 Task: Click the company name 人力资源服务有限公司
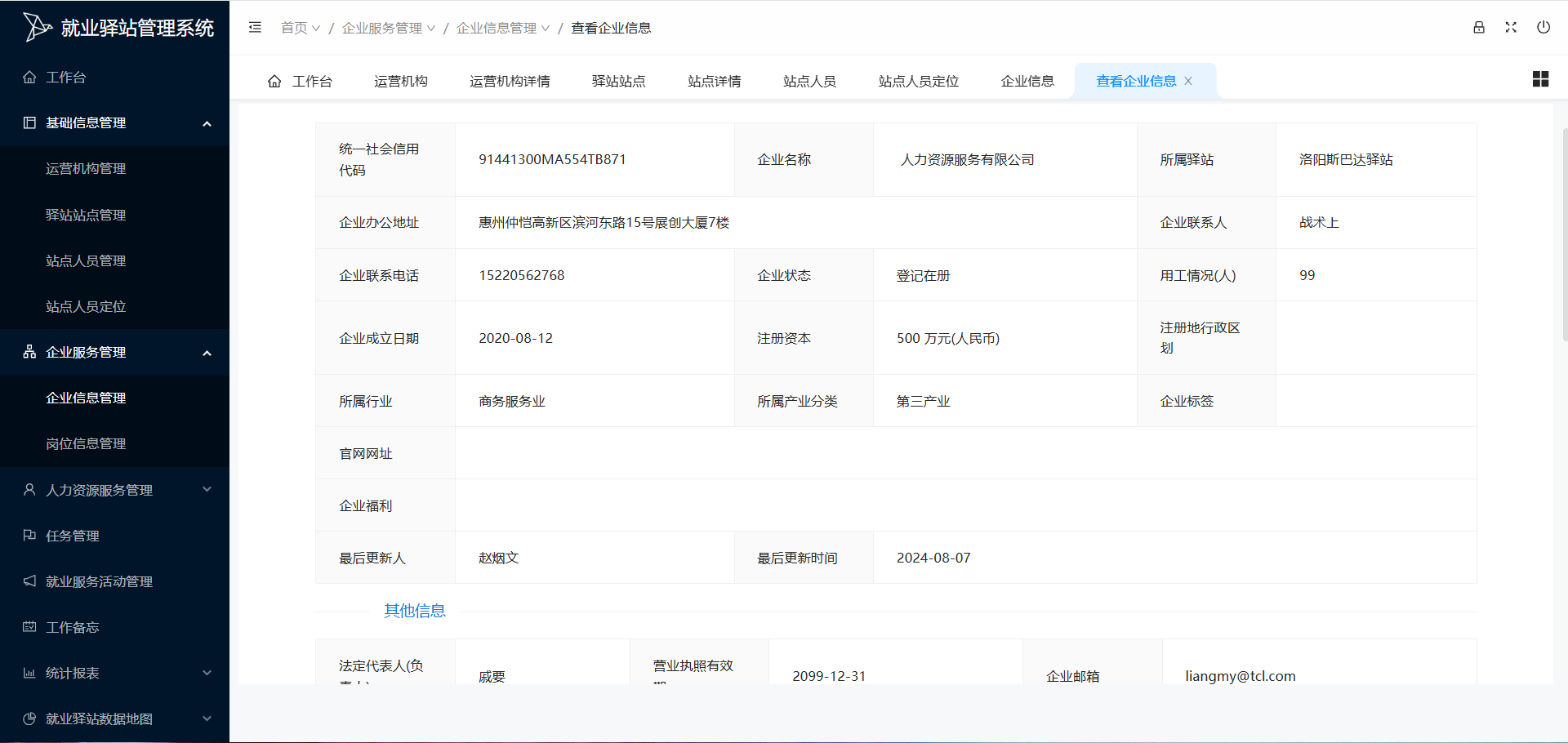pyautogui.click(x=967, y=159)
